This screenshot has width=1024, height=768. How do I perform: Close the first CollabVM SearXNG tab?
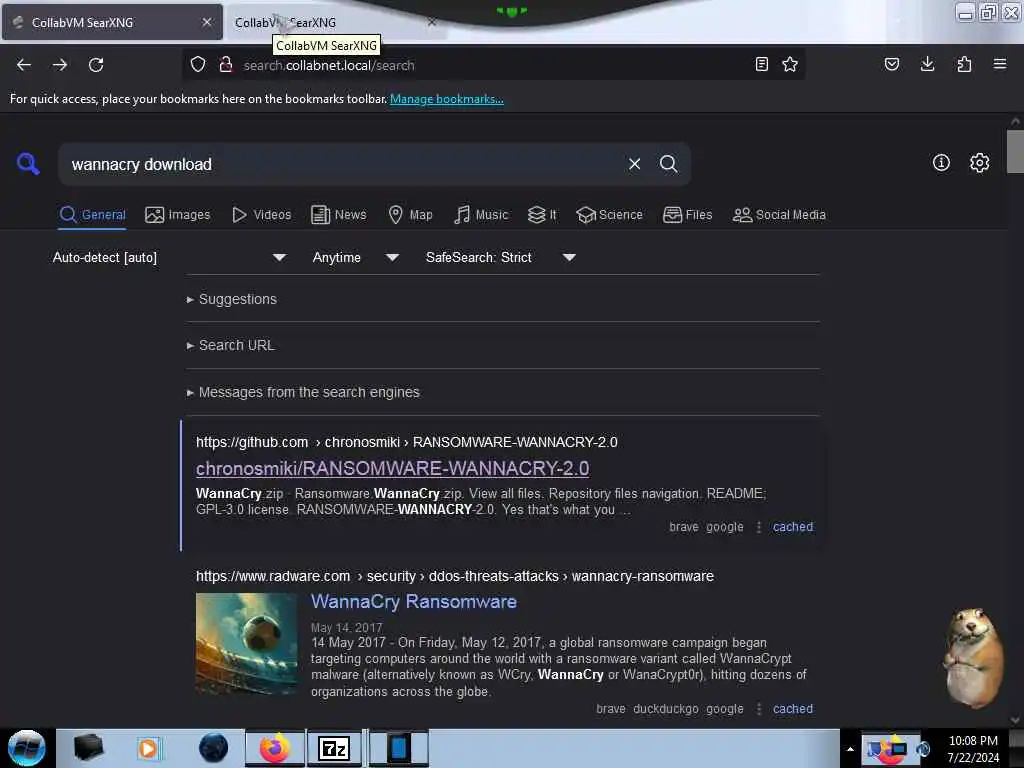(x=206, y=22)
